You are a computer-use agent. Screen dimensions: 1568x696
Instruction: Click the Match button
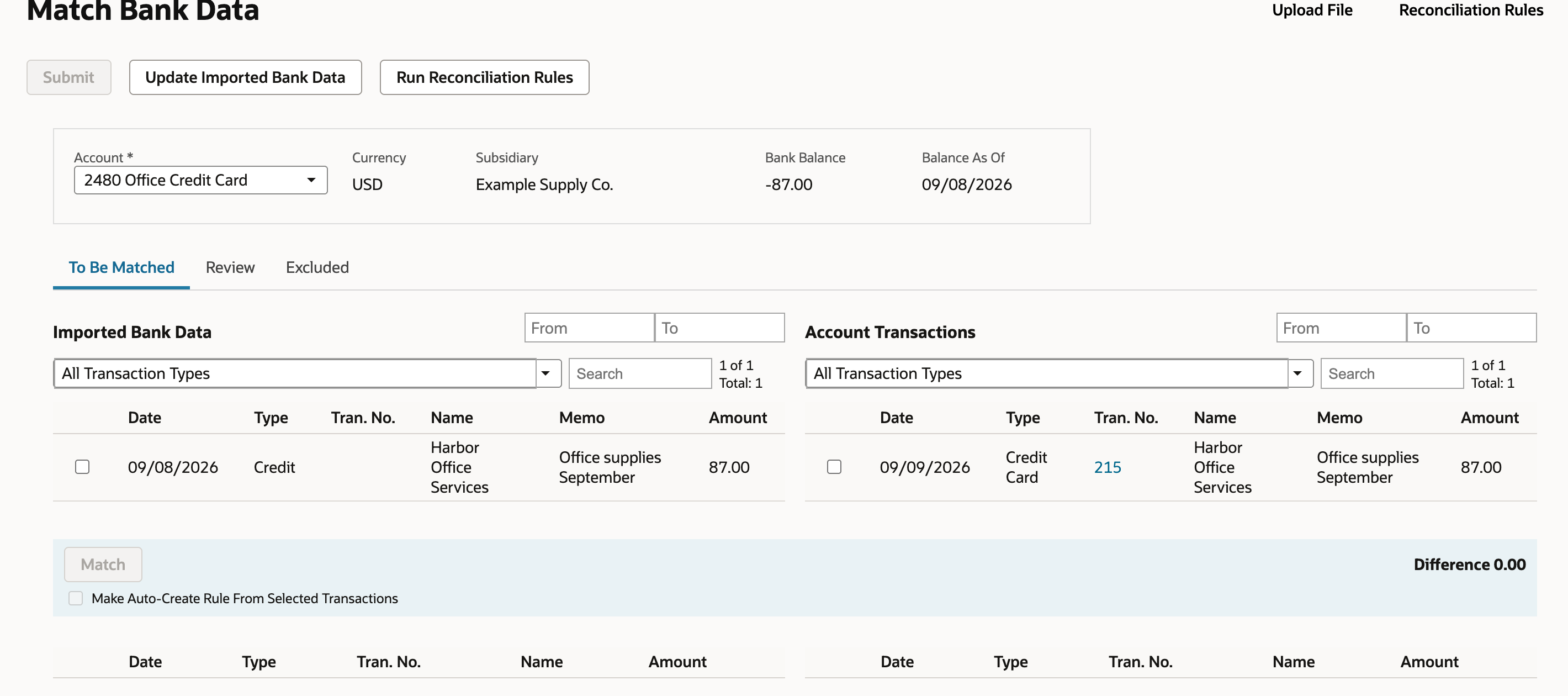103,564
